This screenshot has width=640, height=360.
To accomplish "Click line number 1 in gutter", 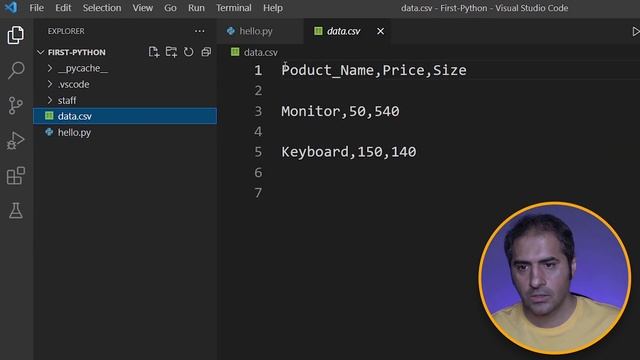I will click(258, 70).
